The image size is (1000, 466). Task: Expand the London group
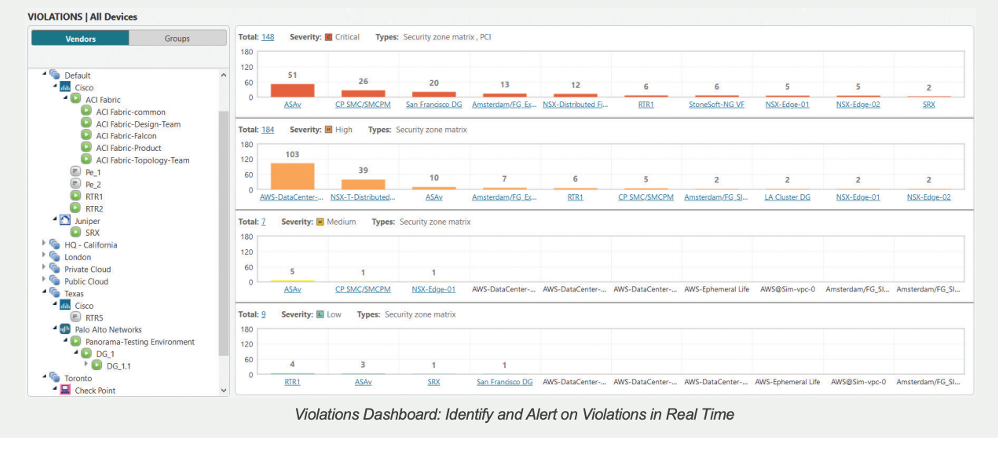coord(45,256)
